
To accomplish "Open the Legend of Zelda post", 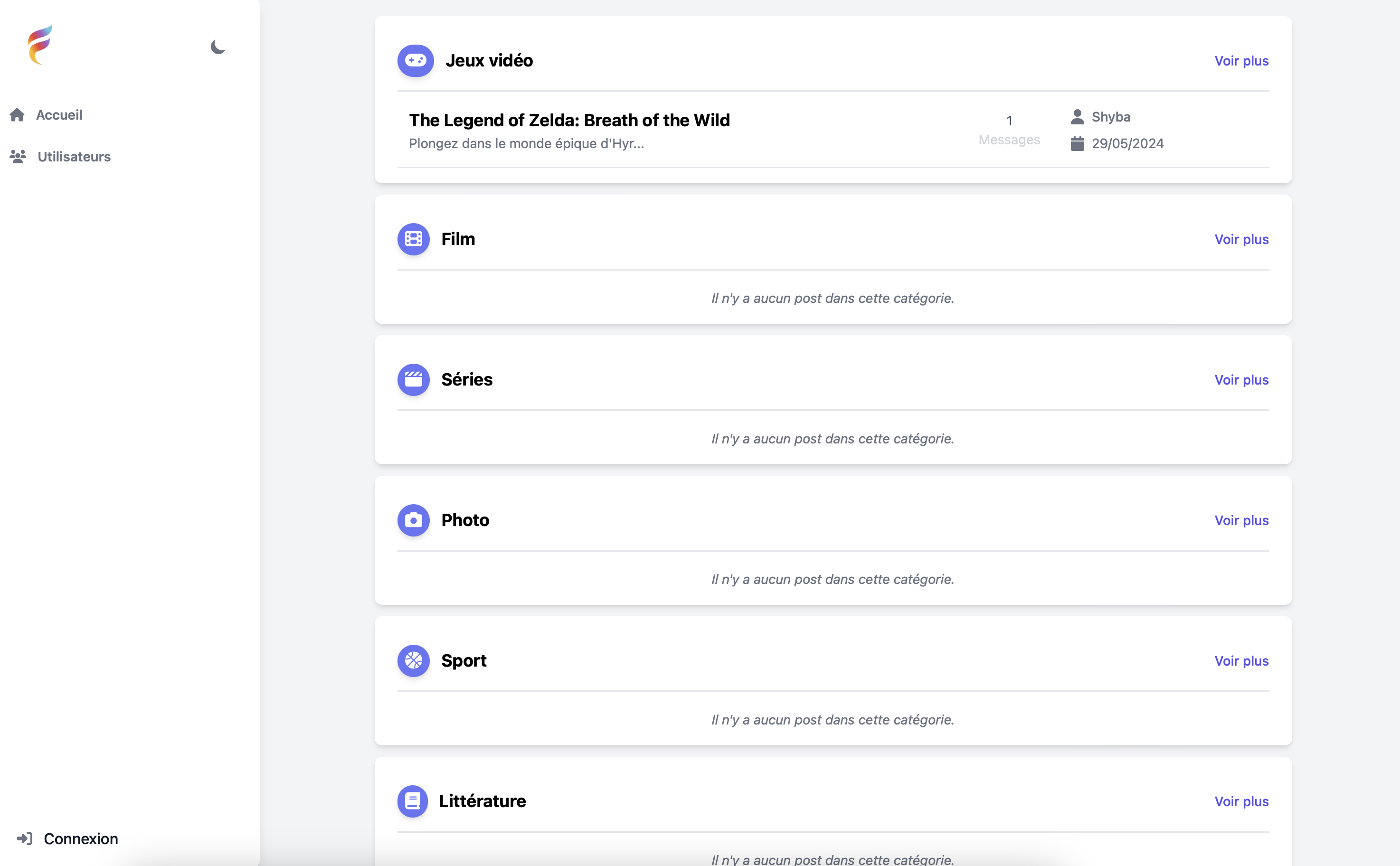I will click(x=569, y=120).
